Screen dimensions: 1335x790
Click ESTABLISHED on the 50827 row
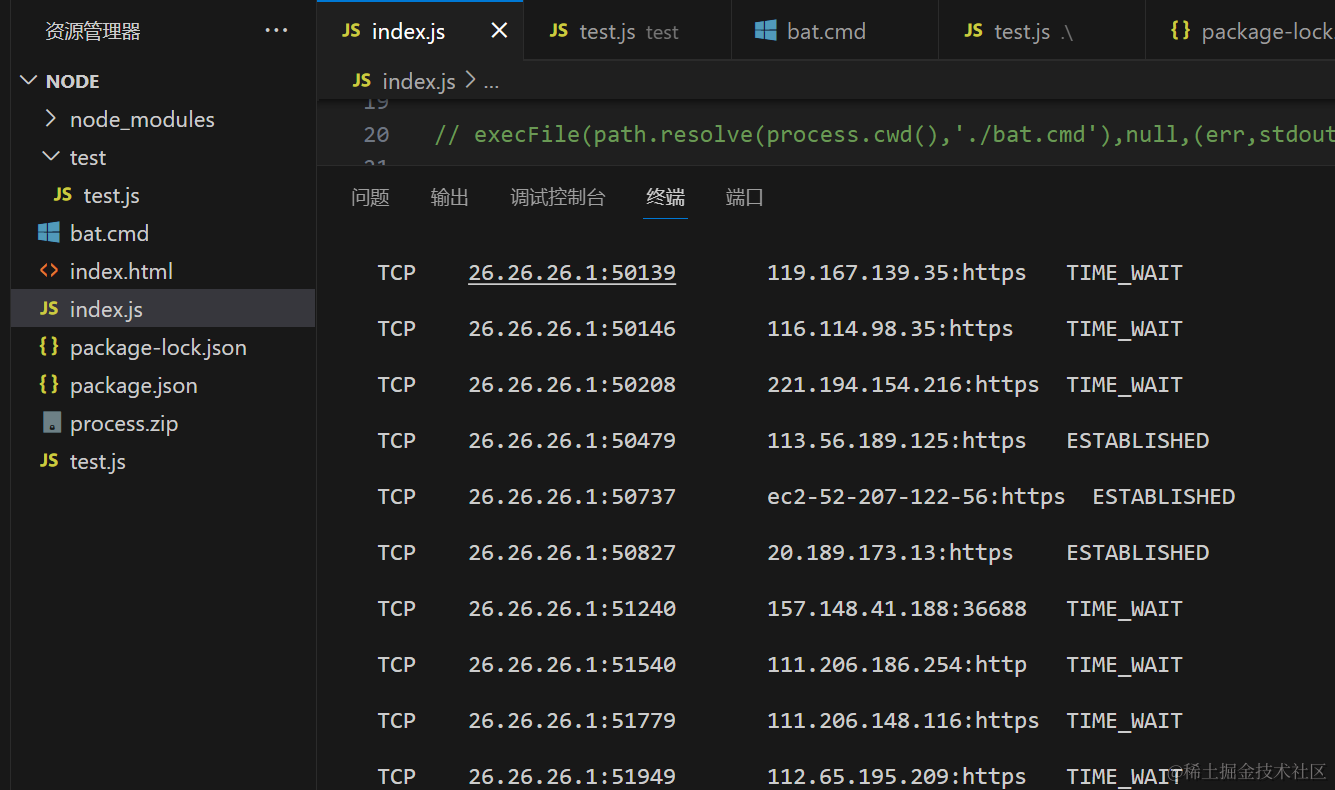pyautogui.click(x=1138, y=553)
